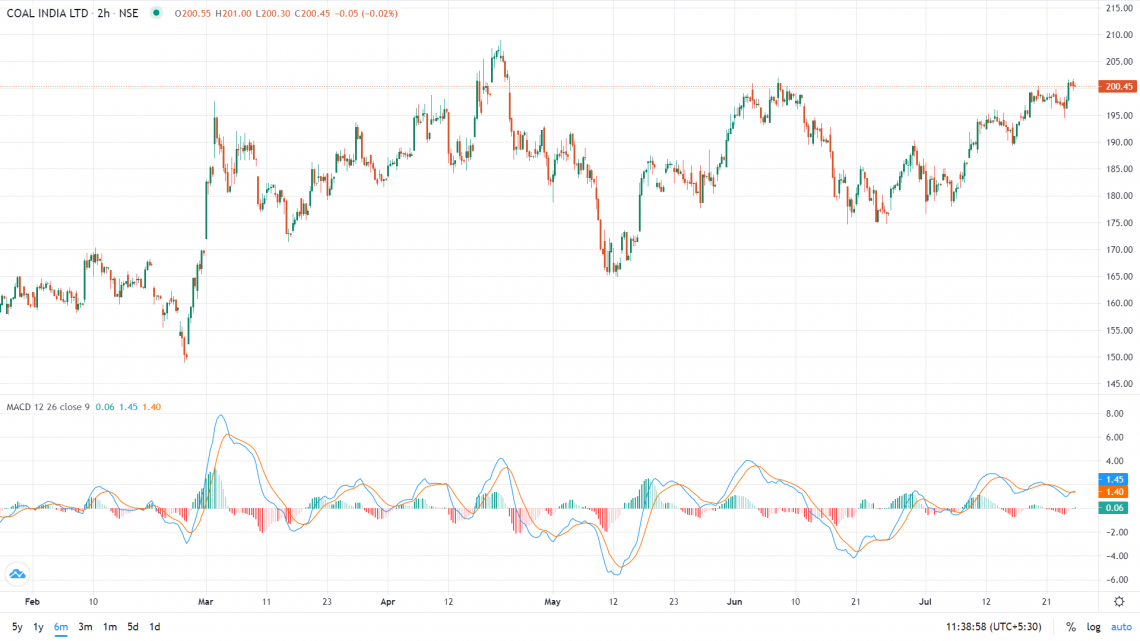Click the 185.00 price axis label
Viewport: 1140px width, 641px height.
pyautogui.click(x=1119, y=169)
